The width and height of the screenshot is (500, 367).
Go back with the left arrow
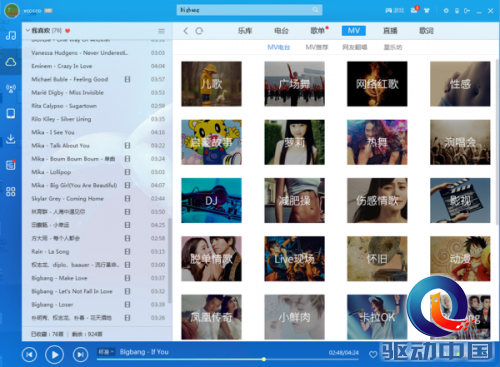tap(186, 31)
